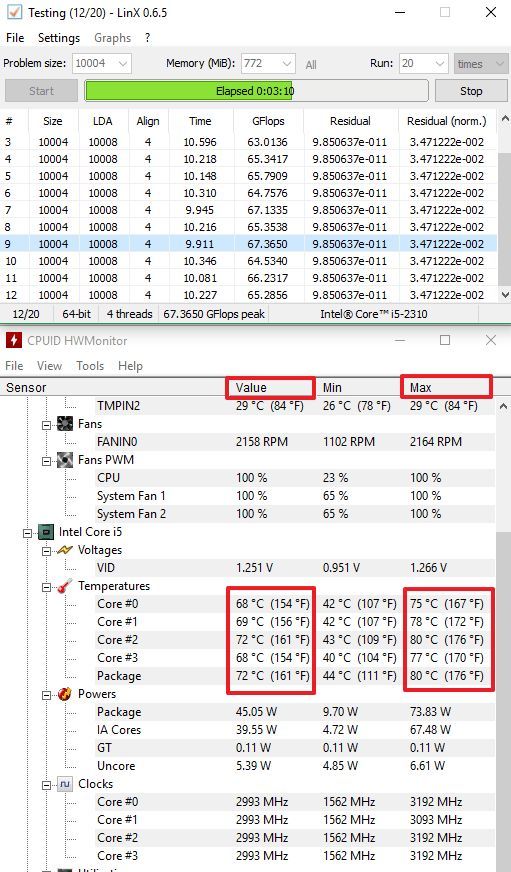Collapse the Temperatures section
The width and height of the screenshot is (511, 872).
point(46,587)
